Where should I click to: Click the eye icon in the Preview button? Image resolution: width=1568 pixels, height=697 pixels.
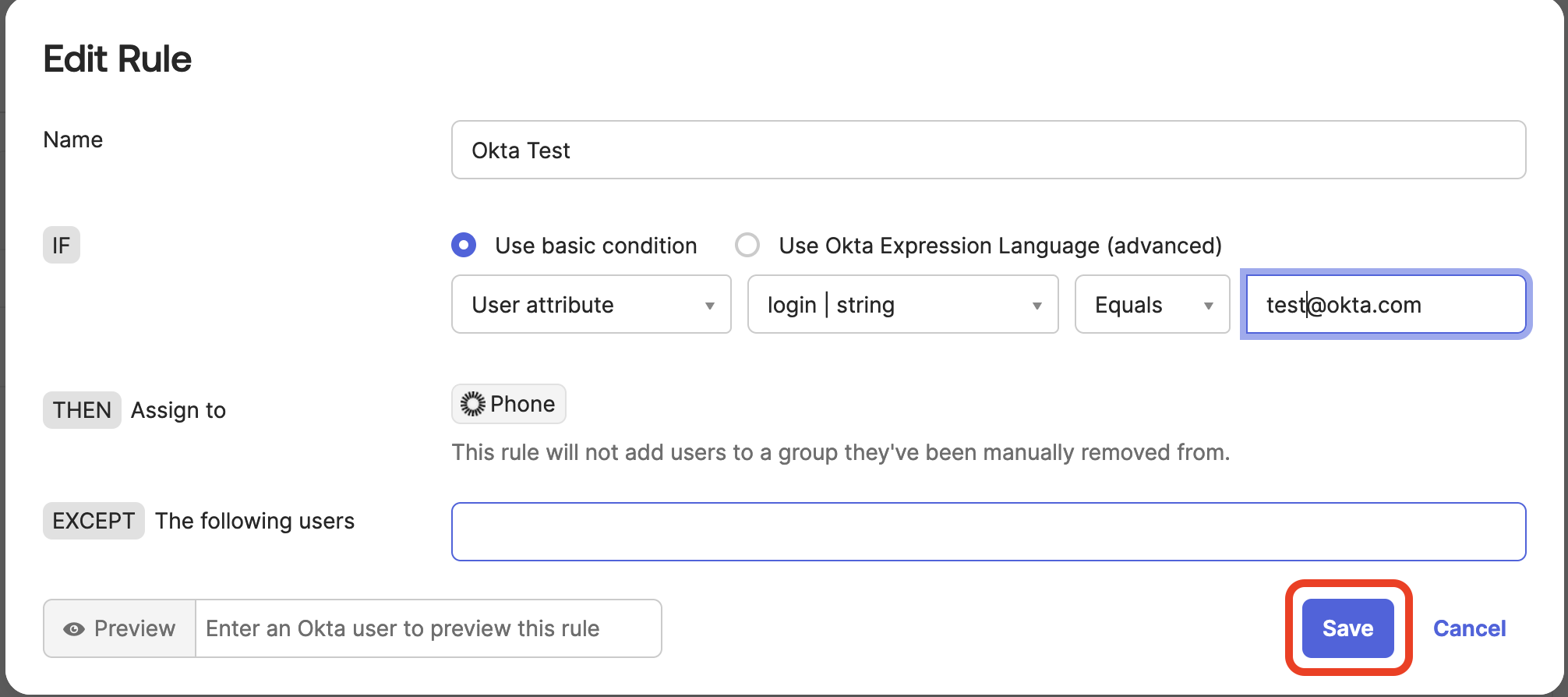pos(74,629)
